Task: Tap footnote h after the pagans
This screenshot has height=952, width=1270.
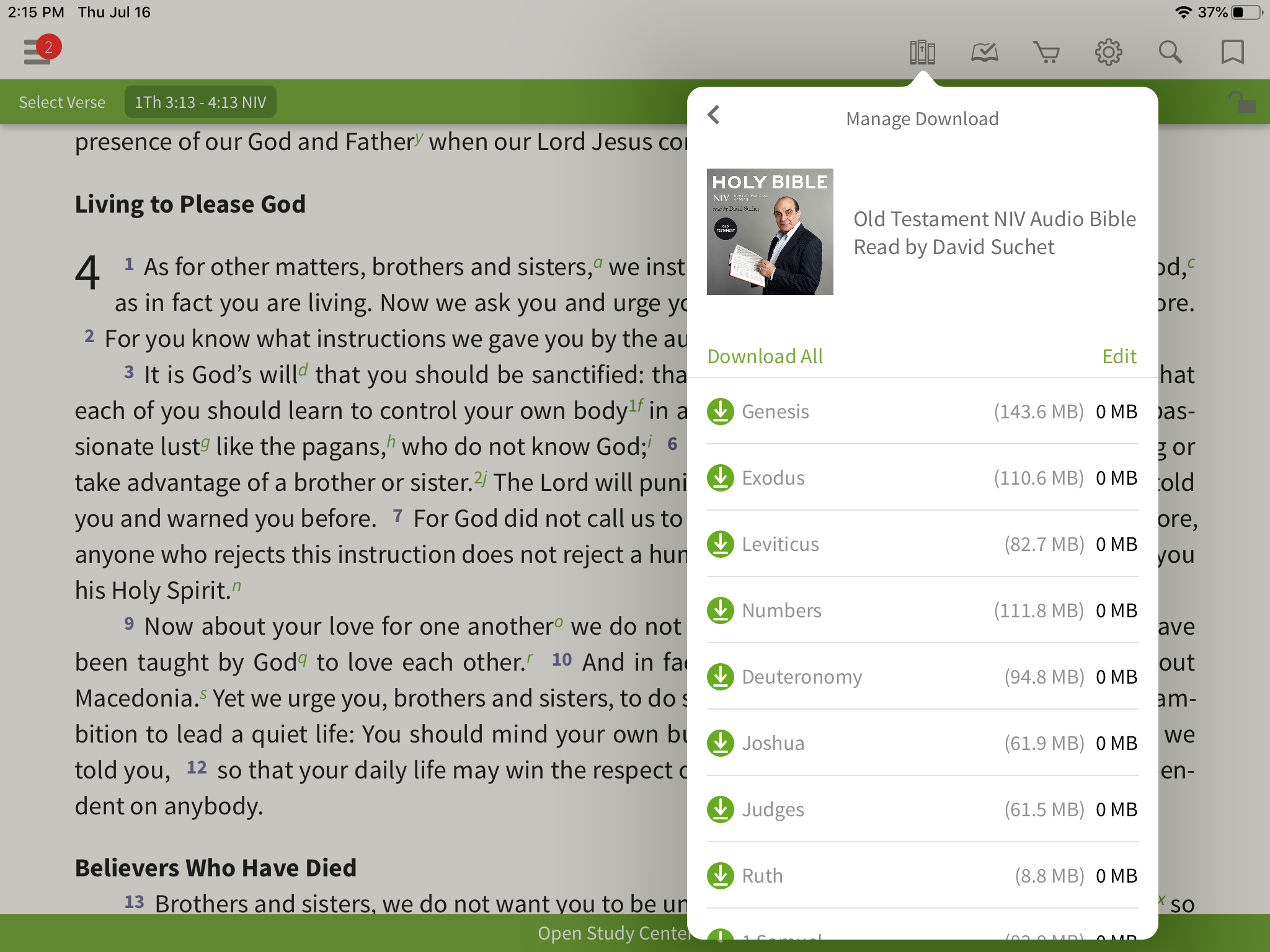Action: click(391, 441)
